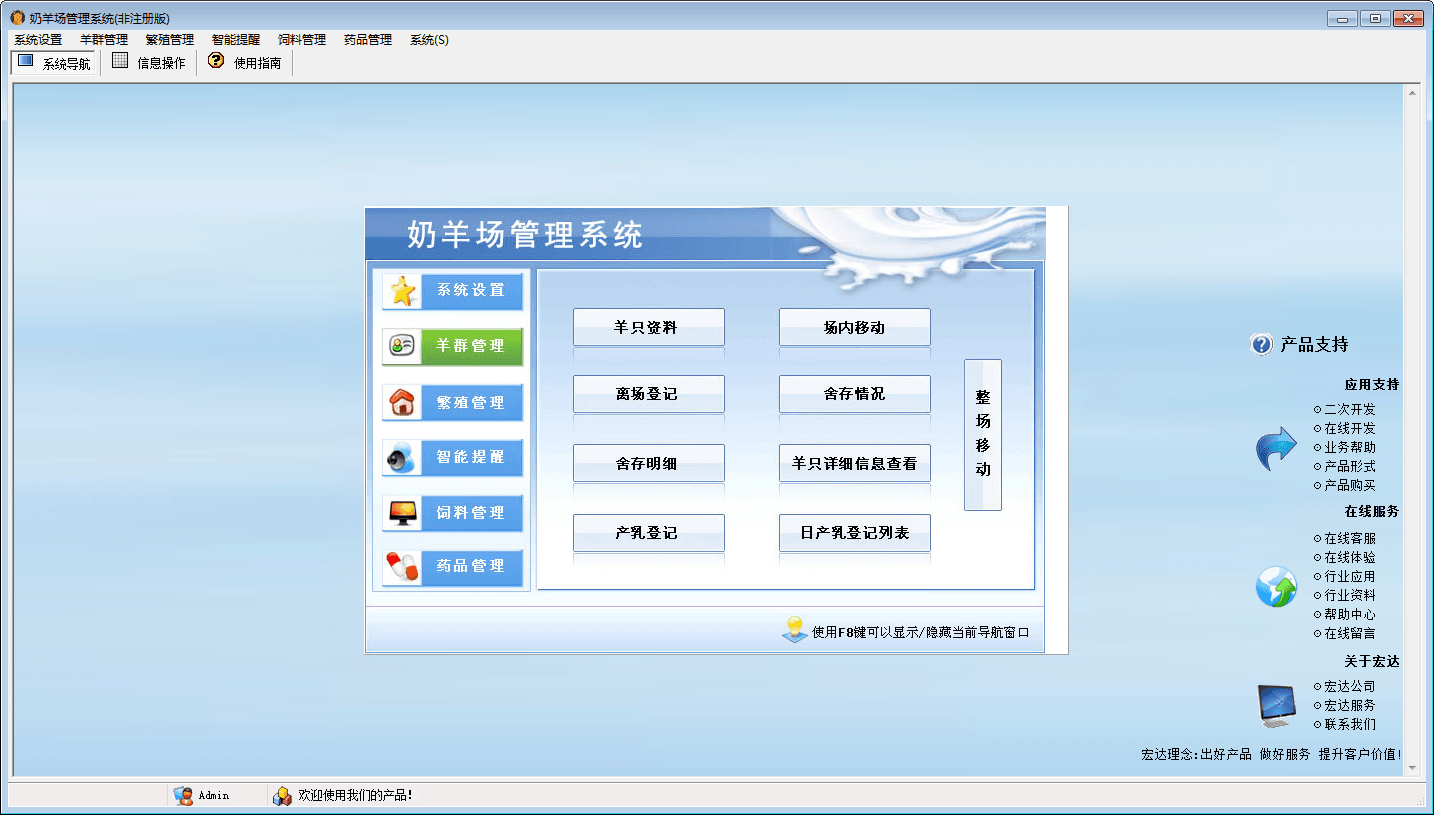This screenshot has width=1434, height=815.
Task: Open the 繁殖管理 menu
Action: [x=170, y=40]
